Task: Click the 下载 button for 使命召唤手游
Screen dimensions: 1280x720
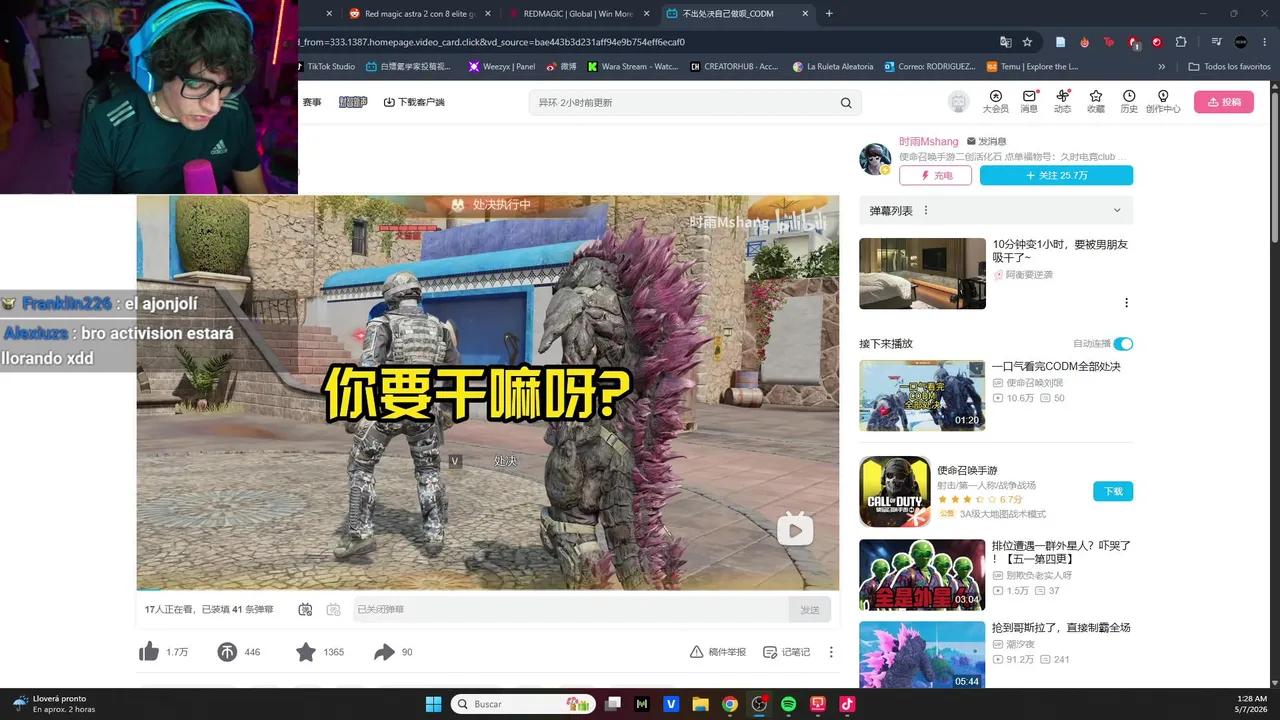Action: pos(1113,491)
